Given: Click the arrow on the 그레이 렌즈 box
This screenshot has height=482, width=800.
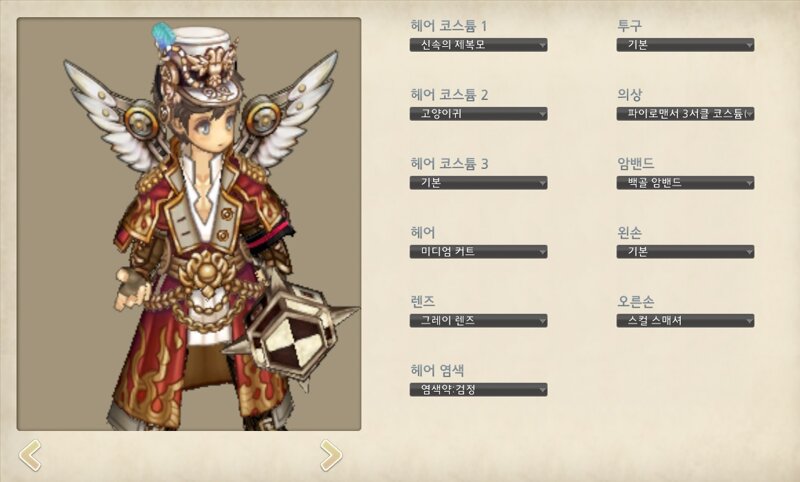Looking at the screenshot, I should coord(542,321).
